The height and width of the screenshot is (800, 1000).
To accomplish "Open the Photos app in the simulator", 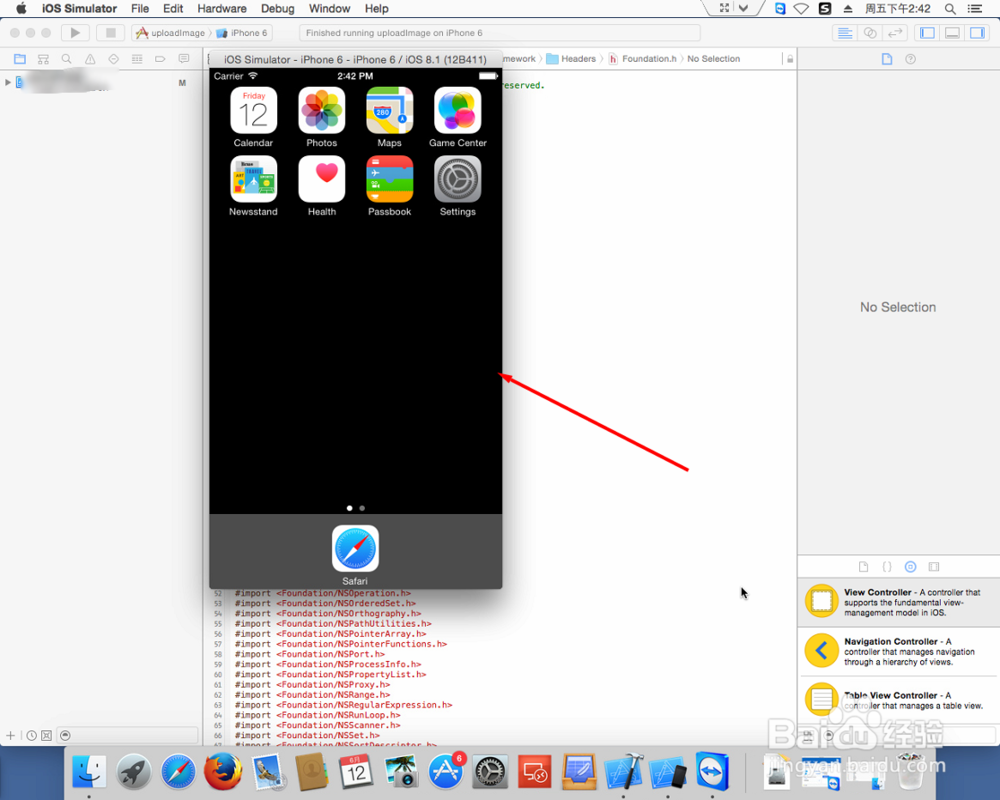I will (x=321, y=110).
